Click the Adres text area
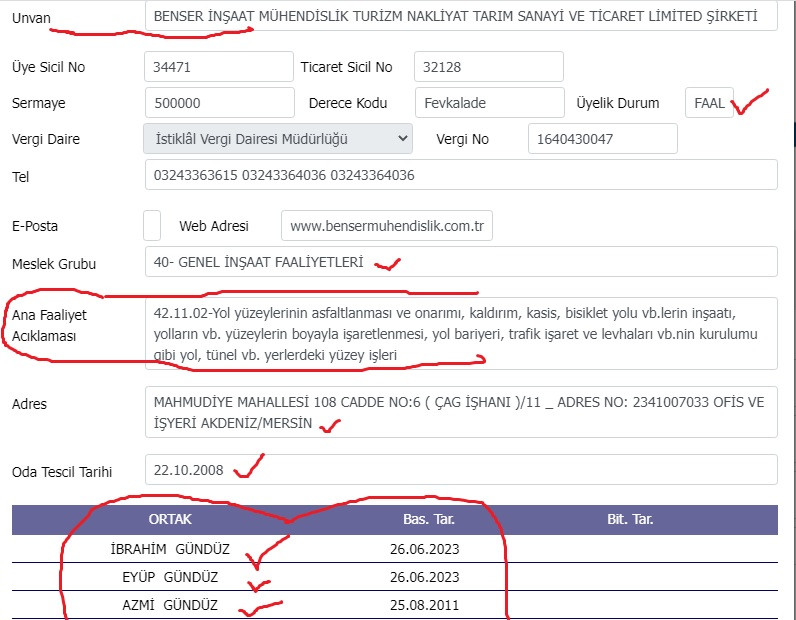The height and width of the screenshot is (620, 796). (461, 412)
